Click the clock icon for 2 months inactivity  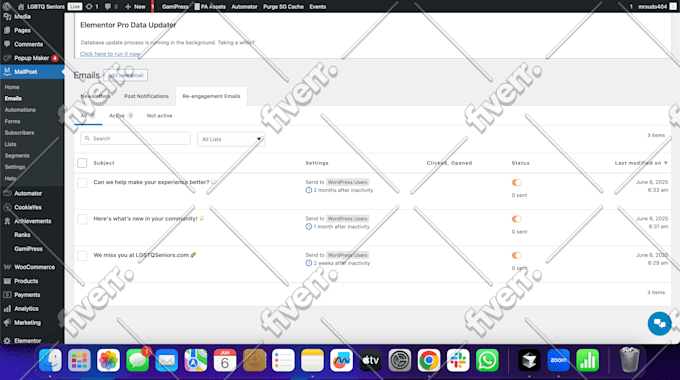click(x=308, y=190)
